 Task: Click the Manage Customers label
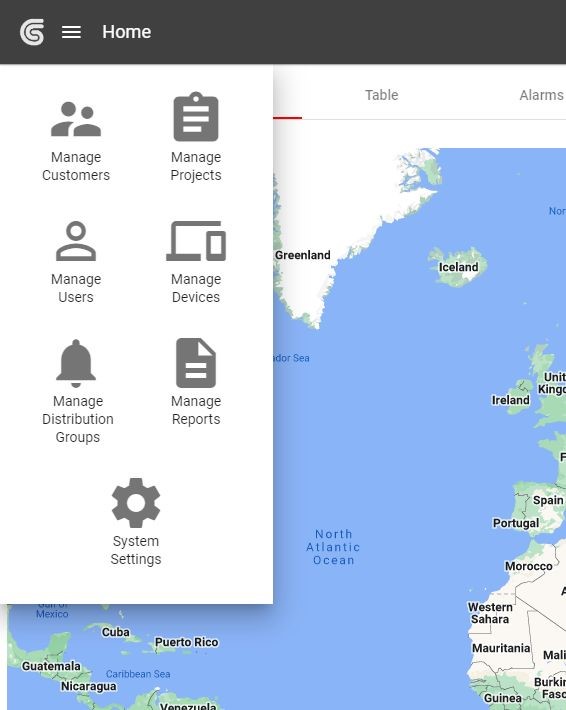[x=76, y=166]
